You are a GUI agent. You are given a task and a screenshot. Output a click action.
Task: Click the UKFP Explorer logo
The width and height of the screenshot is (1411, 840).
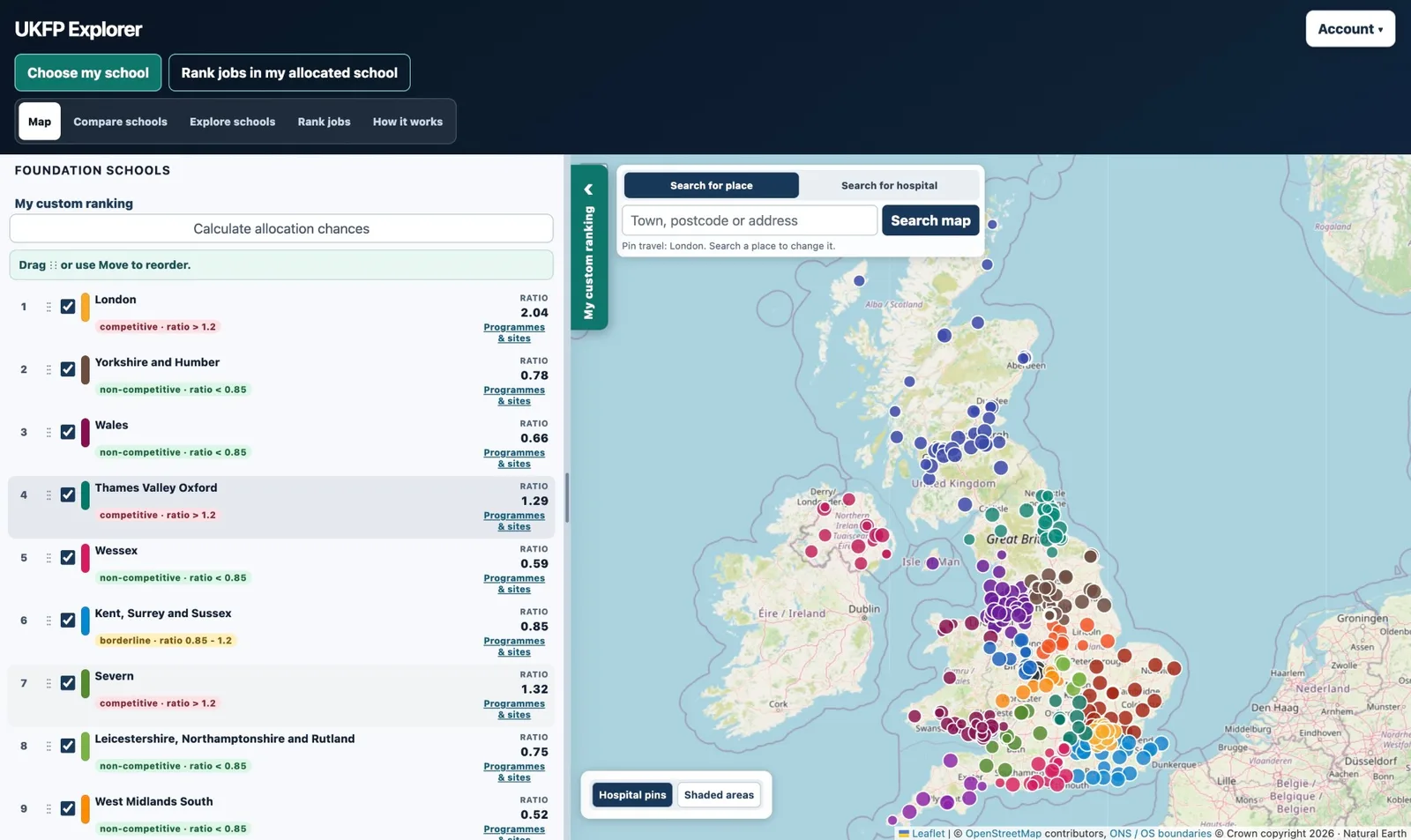pos(78,29)
